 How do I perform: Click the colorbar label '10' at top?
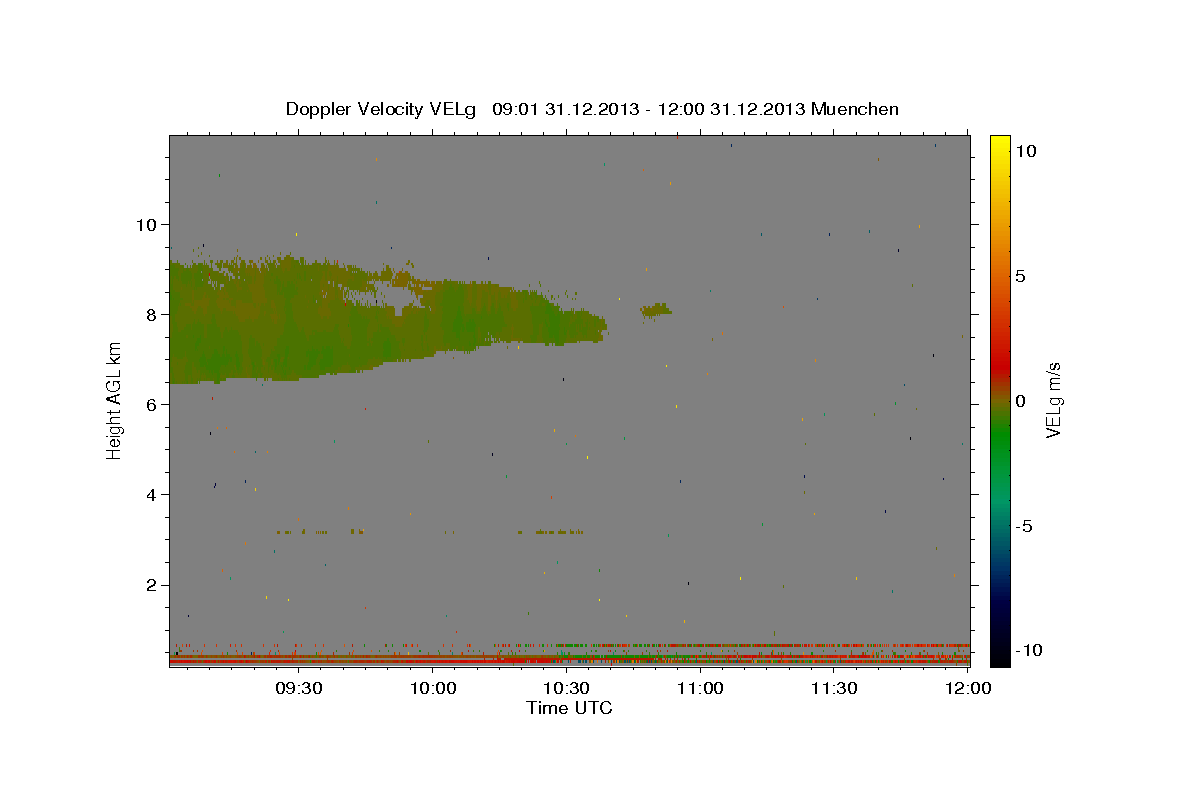1025,150
